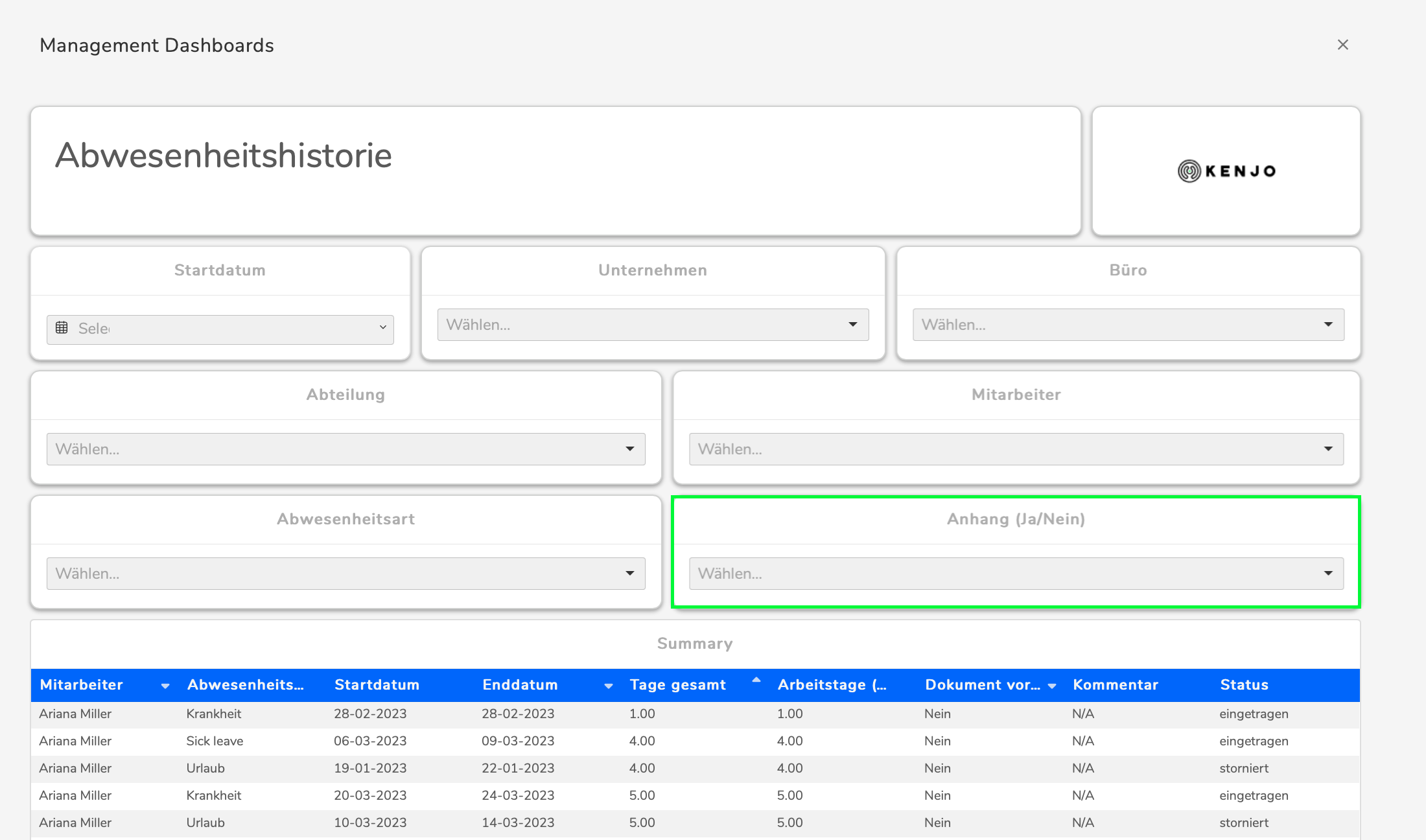Click ascending sort arrow on Tage gesamt
Screen dimensions: 1426x840
tap(756, 680)
